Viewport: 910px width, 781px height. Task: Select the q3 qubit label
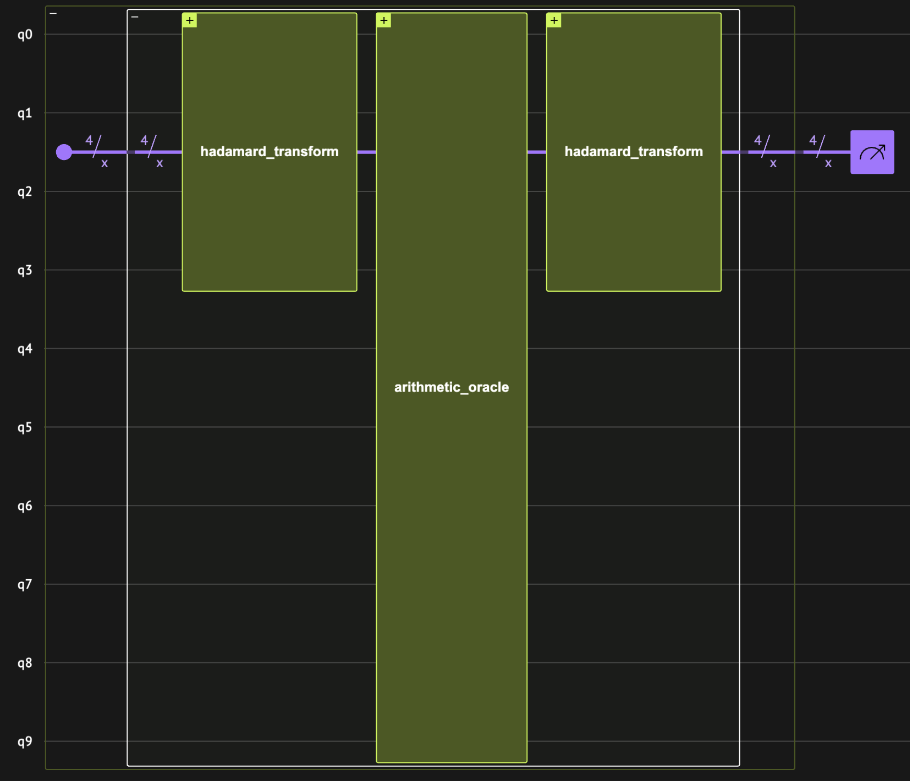(x=25, y=270)
